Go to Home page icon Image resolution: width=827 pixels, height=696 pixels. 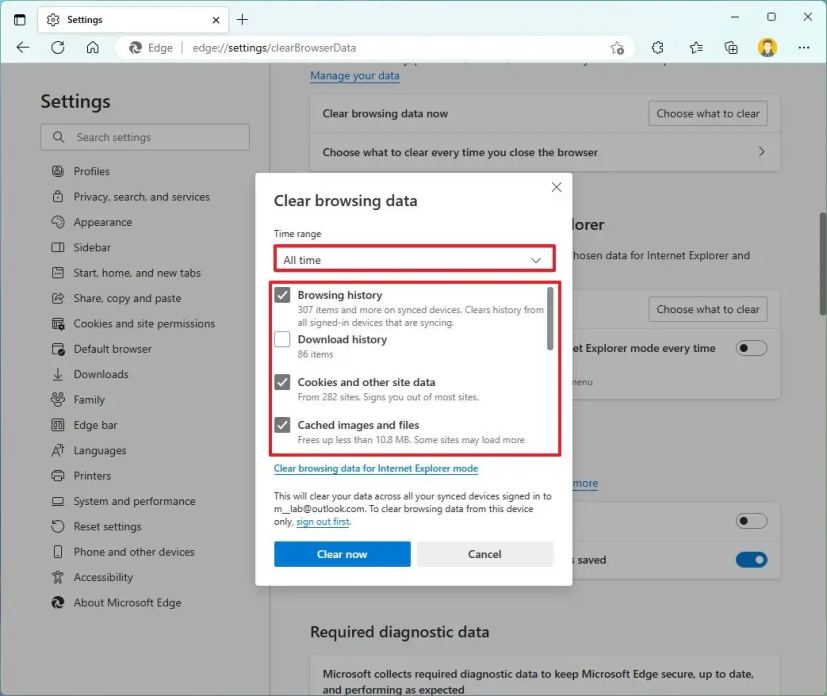pyautogui.click(x=92, y=47)
